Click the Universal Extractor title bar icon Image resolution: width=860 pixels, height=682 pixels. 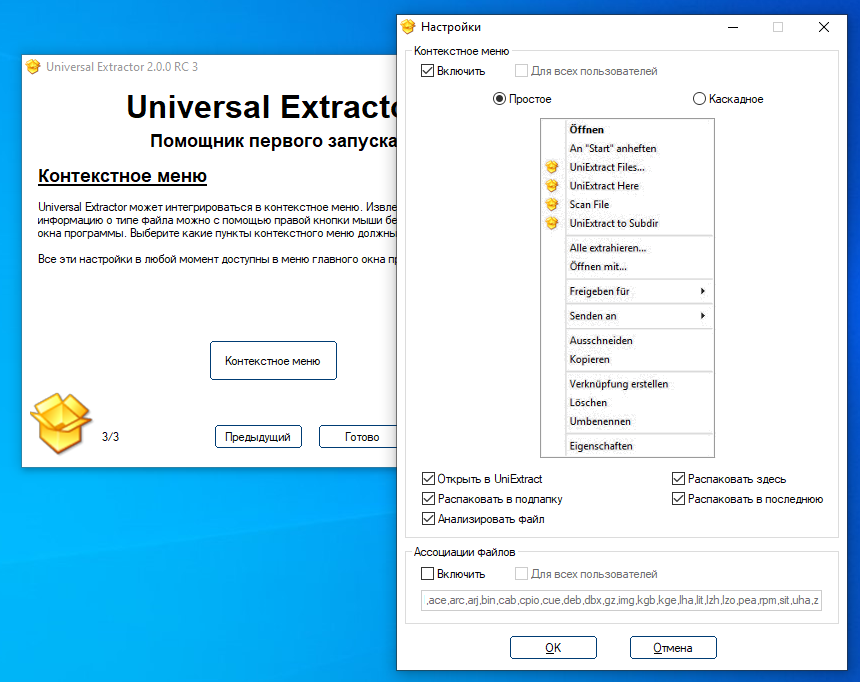click(33, 66)
